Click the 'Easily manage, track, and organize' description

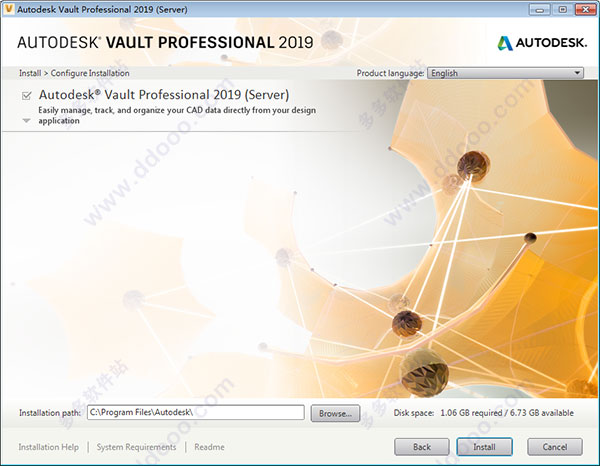[x=177, y=115]
